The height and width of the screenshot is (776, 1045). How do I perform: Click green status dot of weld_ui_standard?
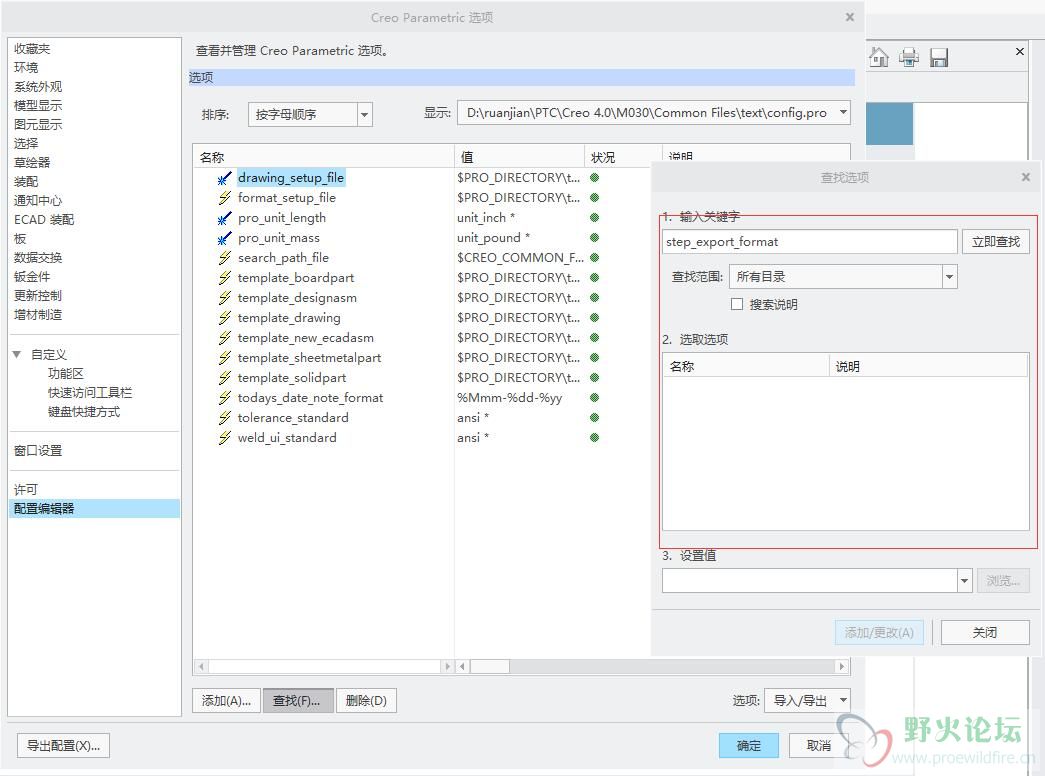pyautogui.click(x=594, y=438)
